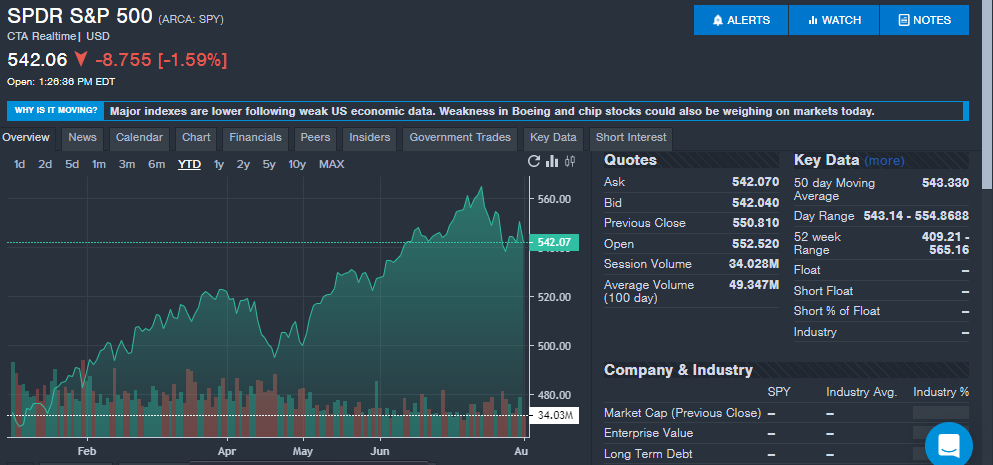Click the Long Term Debt row label
The width and height of the screenshot is (993, 465).
[x=648, y=454]
